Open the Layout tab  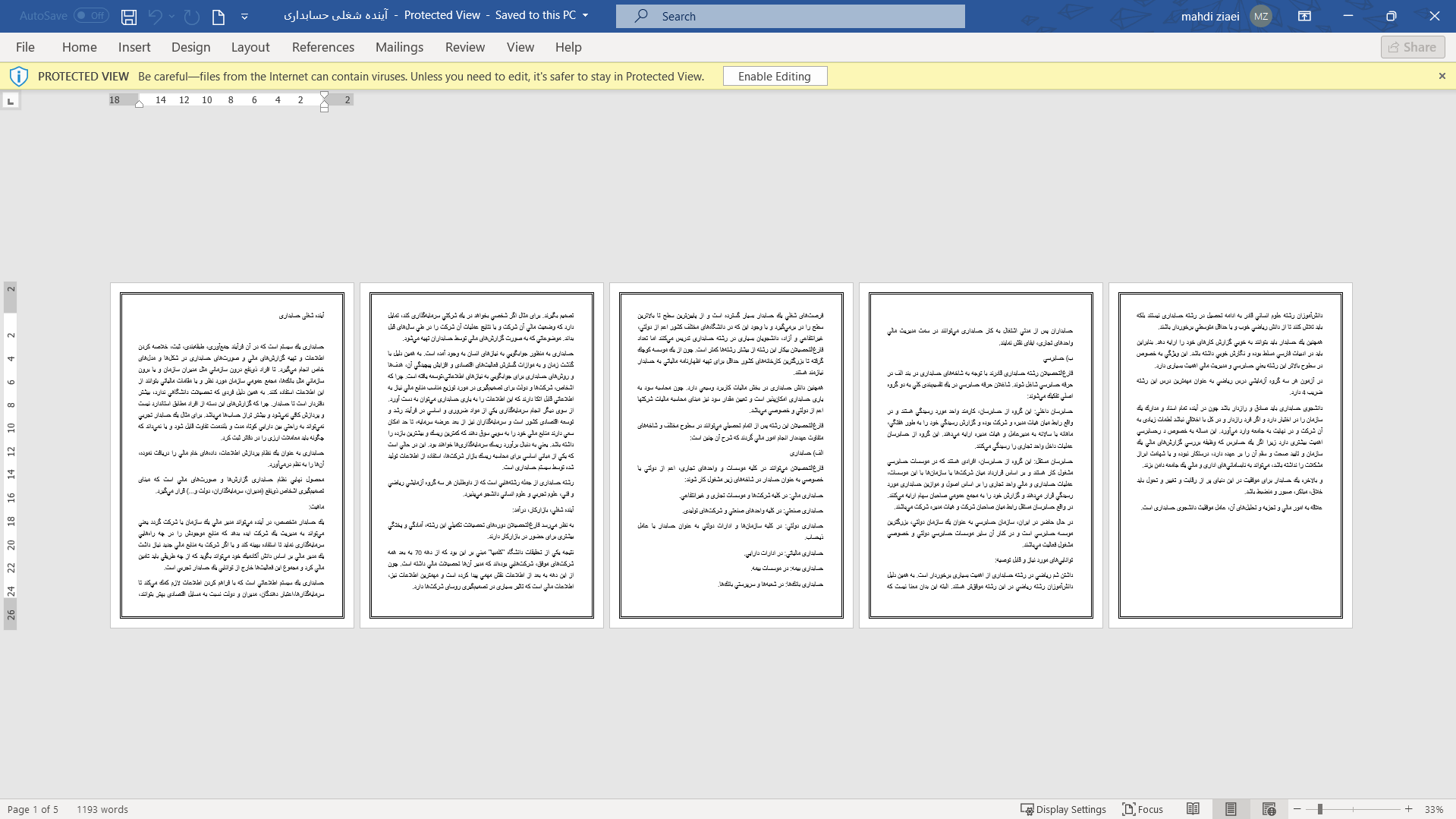250,47
